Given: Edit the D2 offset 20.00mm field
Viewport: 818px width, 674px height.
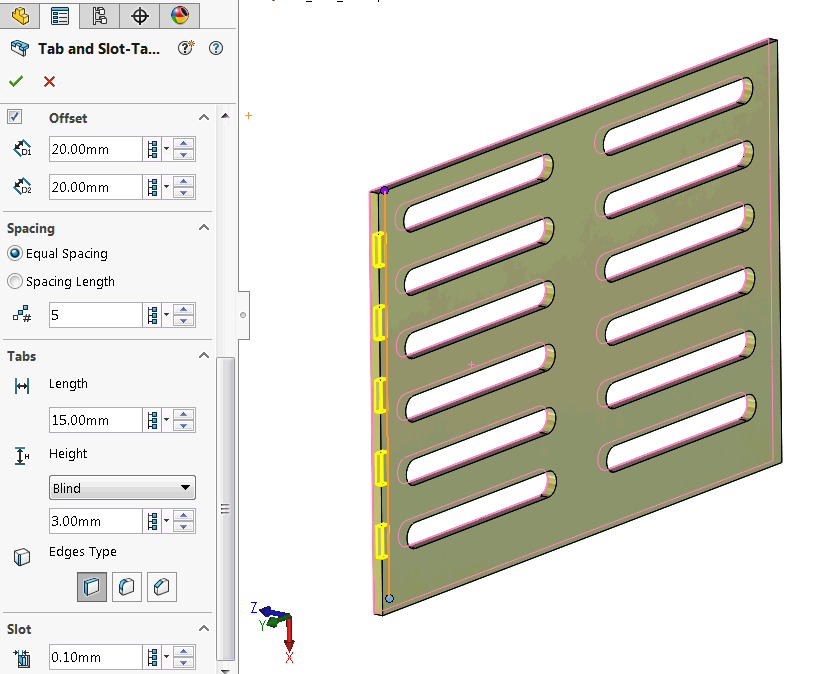Looking at the screenshot, I should pyautogui.click(x=95, y=187).
